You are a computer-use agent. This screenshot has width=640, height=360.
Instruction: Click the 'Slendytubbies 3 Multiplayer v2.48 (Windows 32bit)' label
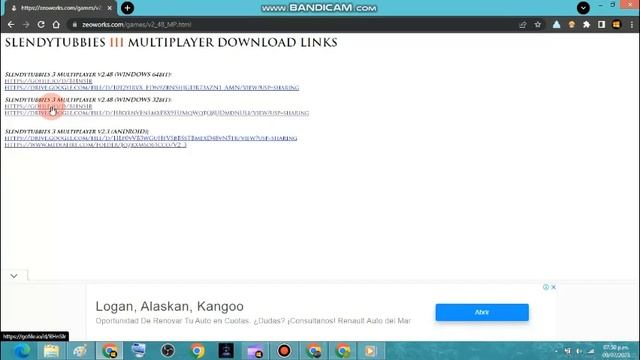pyautogui.click(x=88, y=100)
